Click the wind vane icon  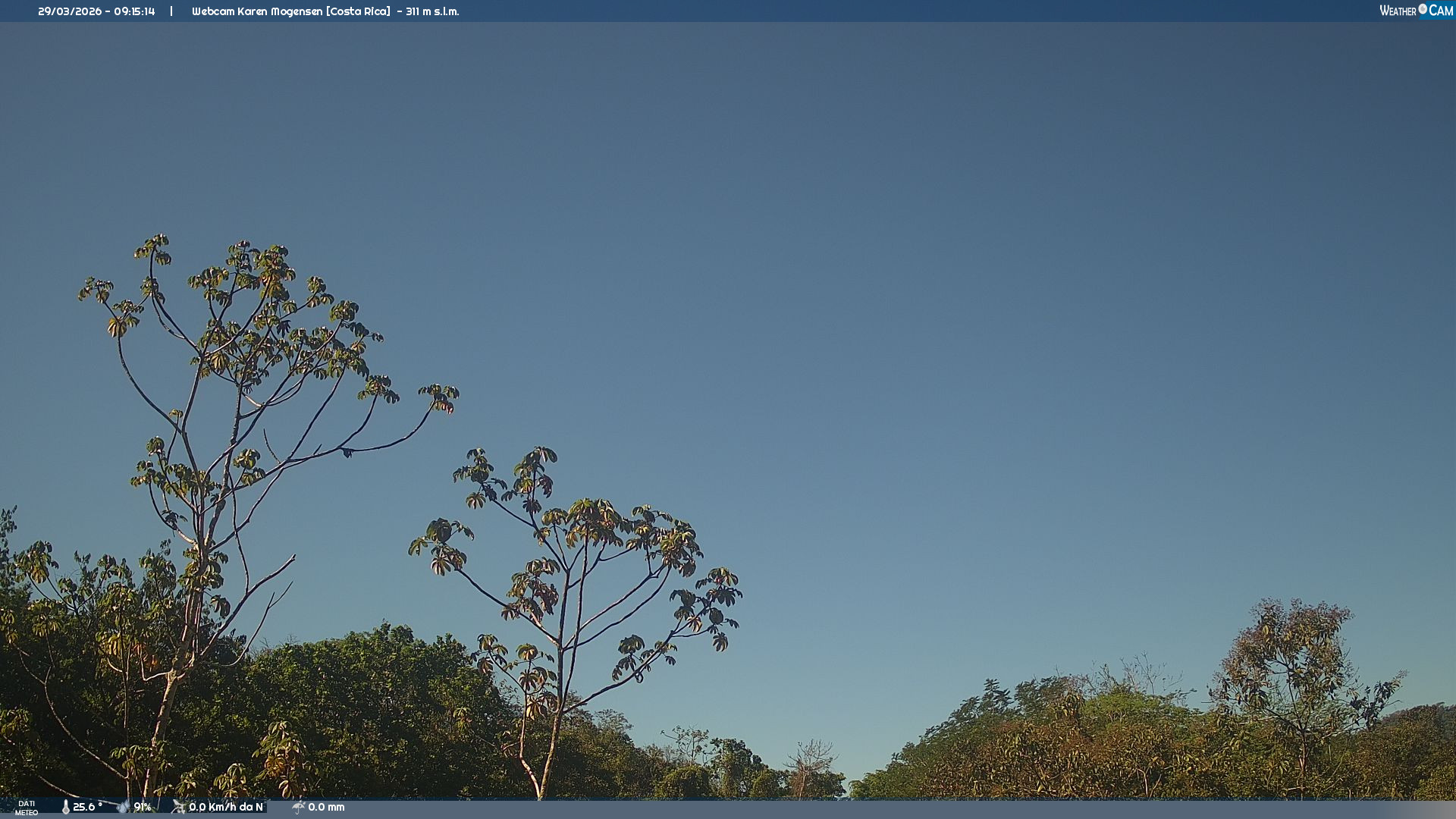pos(178,807)
